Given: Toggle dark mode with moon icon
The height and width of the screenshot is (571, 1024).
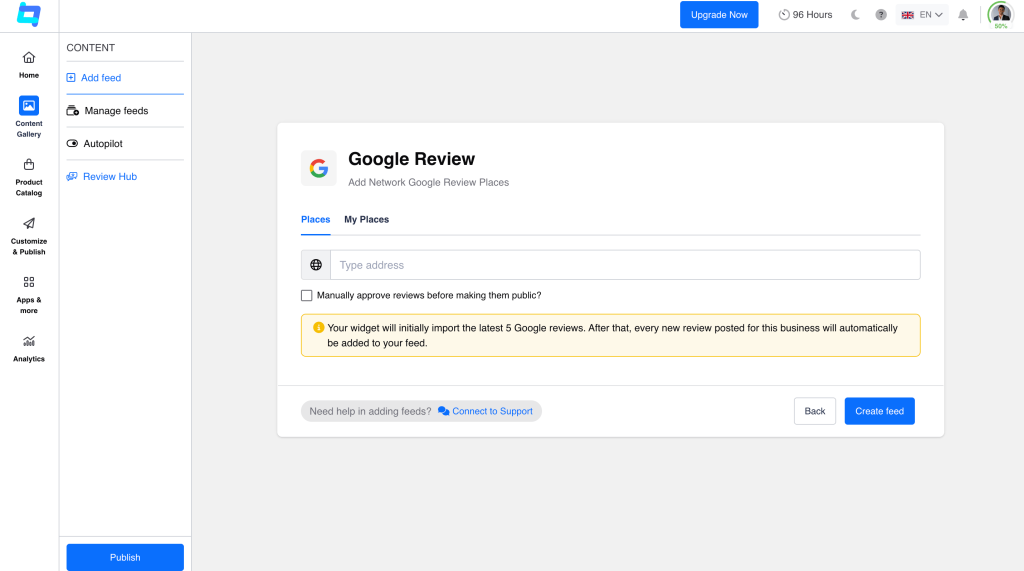Looking at the screenshot, I should [855, 14].
